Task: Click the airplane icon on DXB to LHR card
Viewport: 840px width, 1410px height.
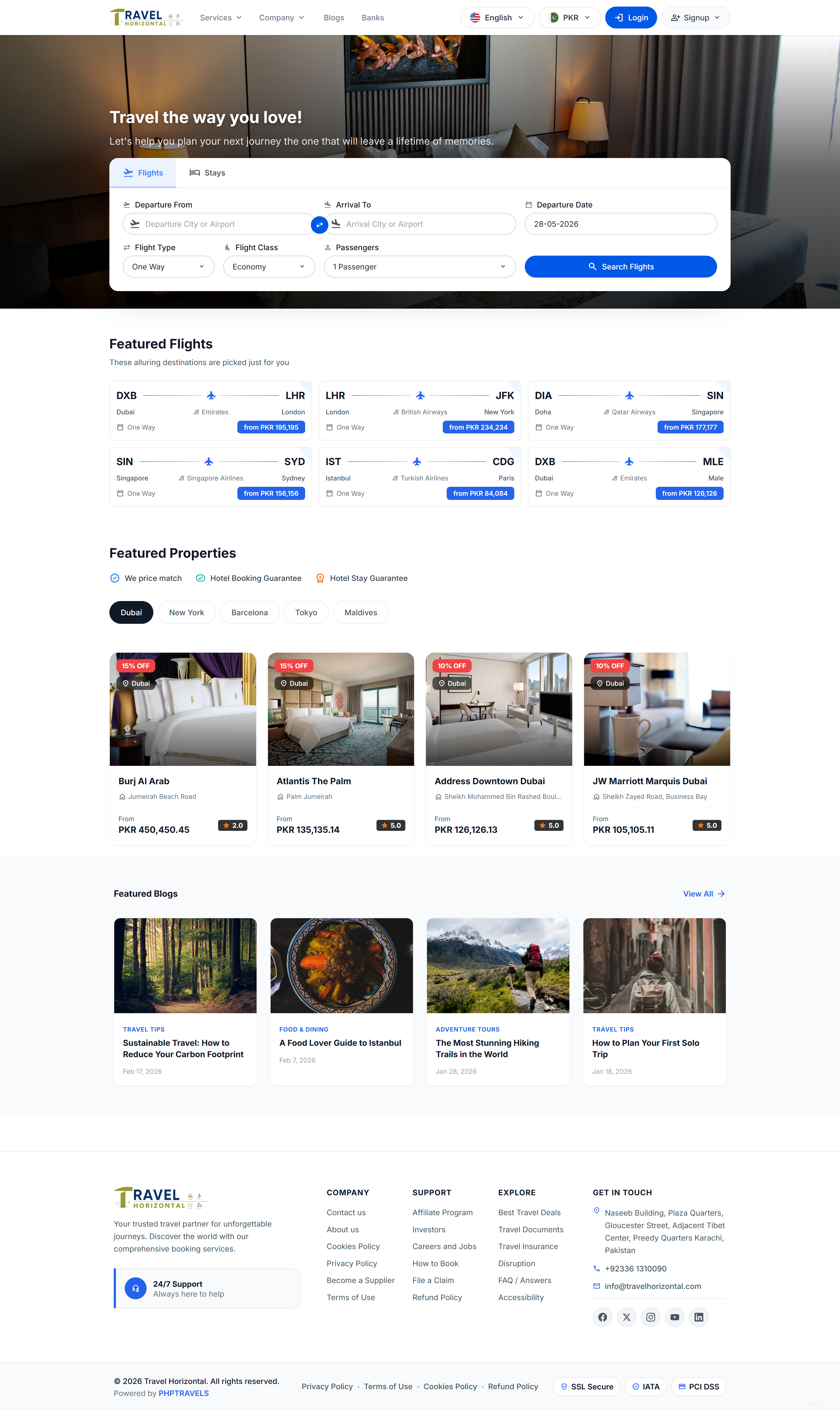Action: (x=211, y=395)
